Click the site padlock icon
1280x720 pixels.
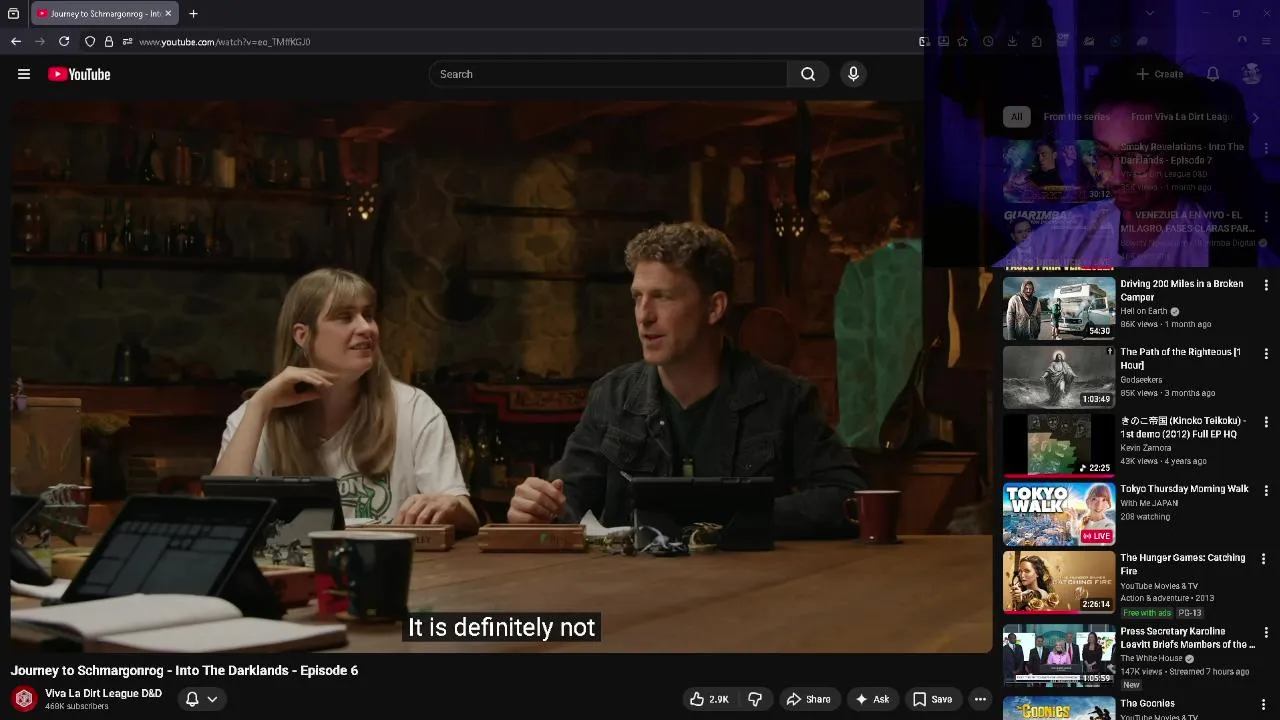pos(108,41)
